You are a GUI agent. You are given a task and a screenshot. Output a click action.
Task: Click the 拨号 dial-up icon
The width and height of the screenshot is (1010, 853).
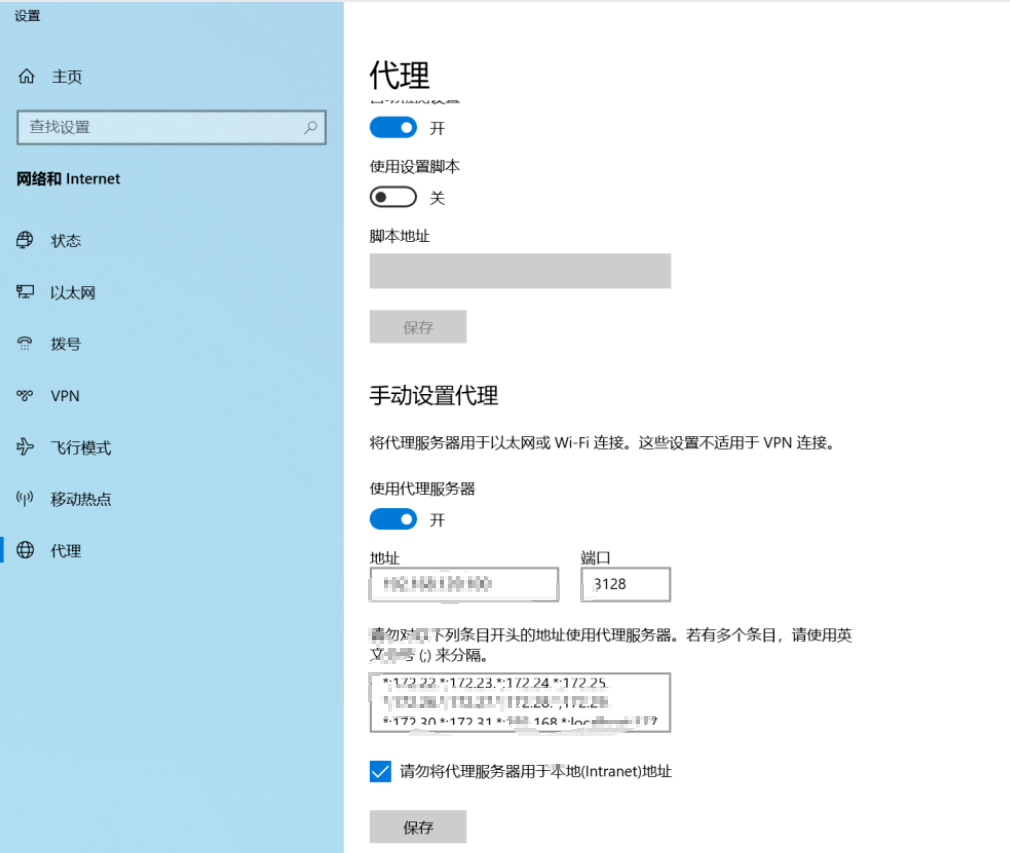[x=24, y=343]
